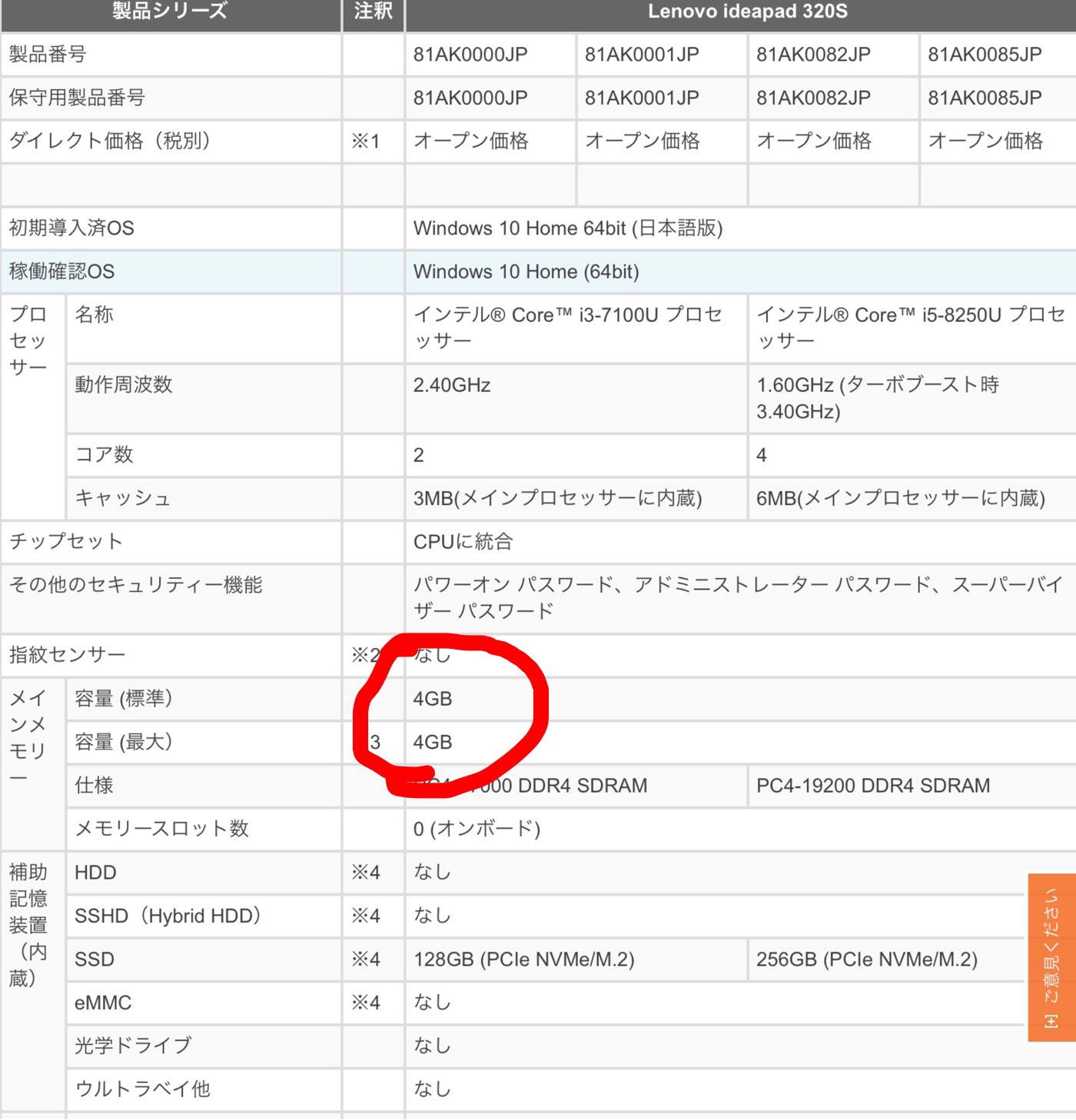Select 81AK0001JP in the 製品番号 row
The height and width of the screenshot is (1120, 1076).
tap(642, 55)
